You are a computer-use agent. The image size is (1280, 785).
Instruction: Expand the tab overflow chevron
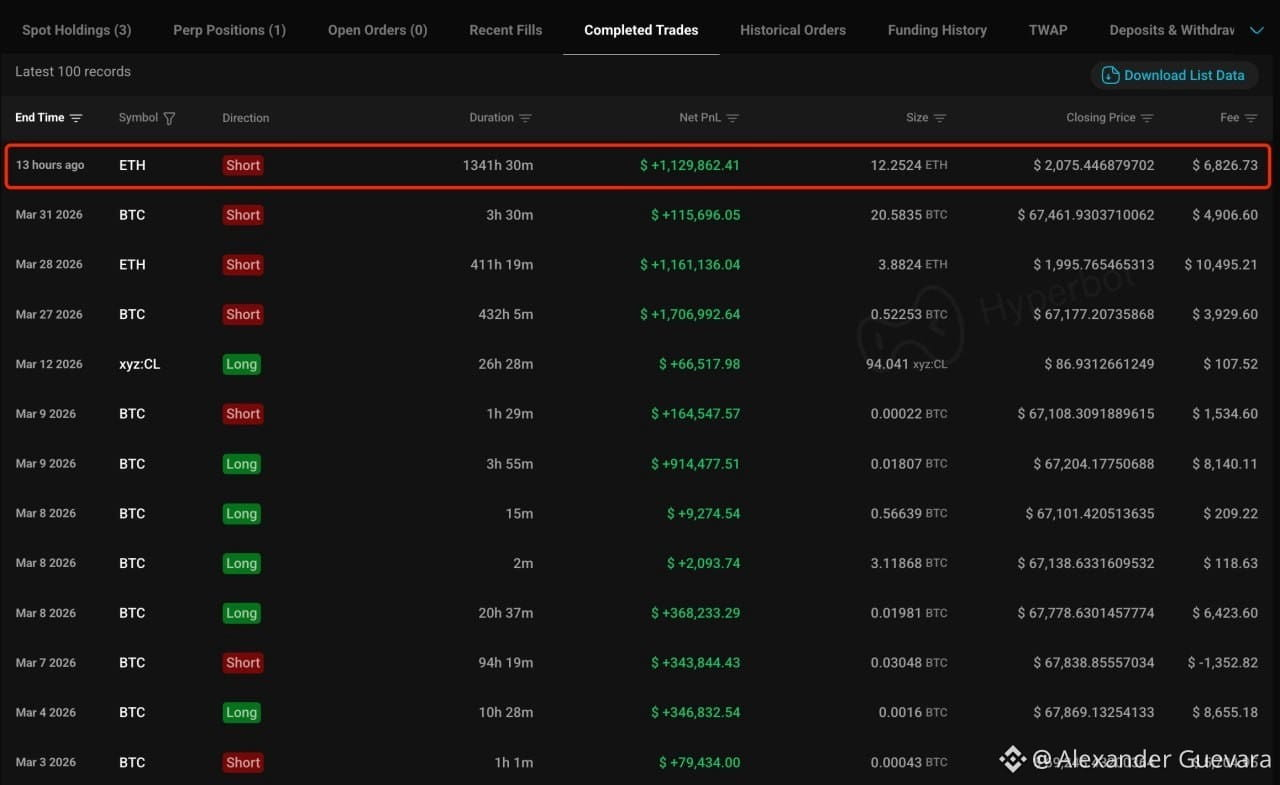[x=1257, y=31]
